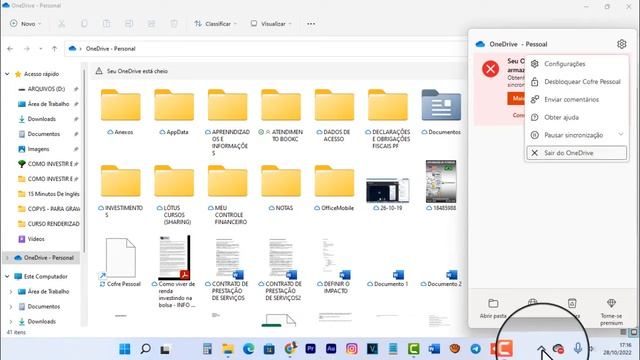Show hidden system tray icons chevron
640x360 pixels.
541,349
